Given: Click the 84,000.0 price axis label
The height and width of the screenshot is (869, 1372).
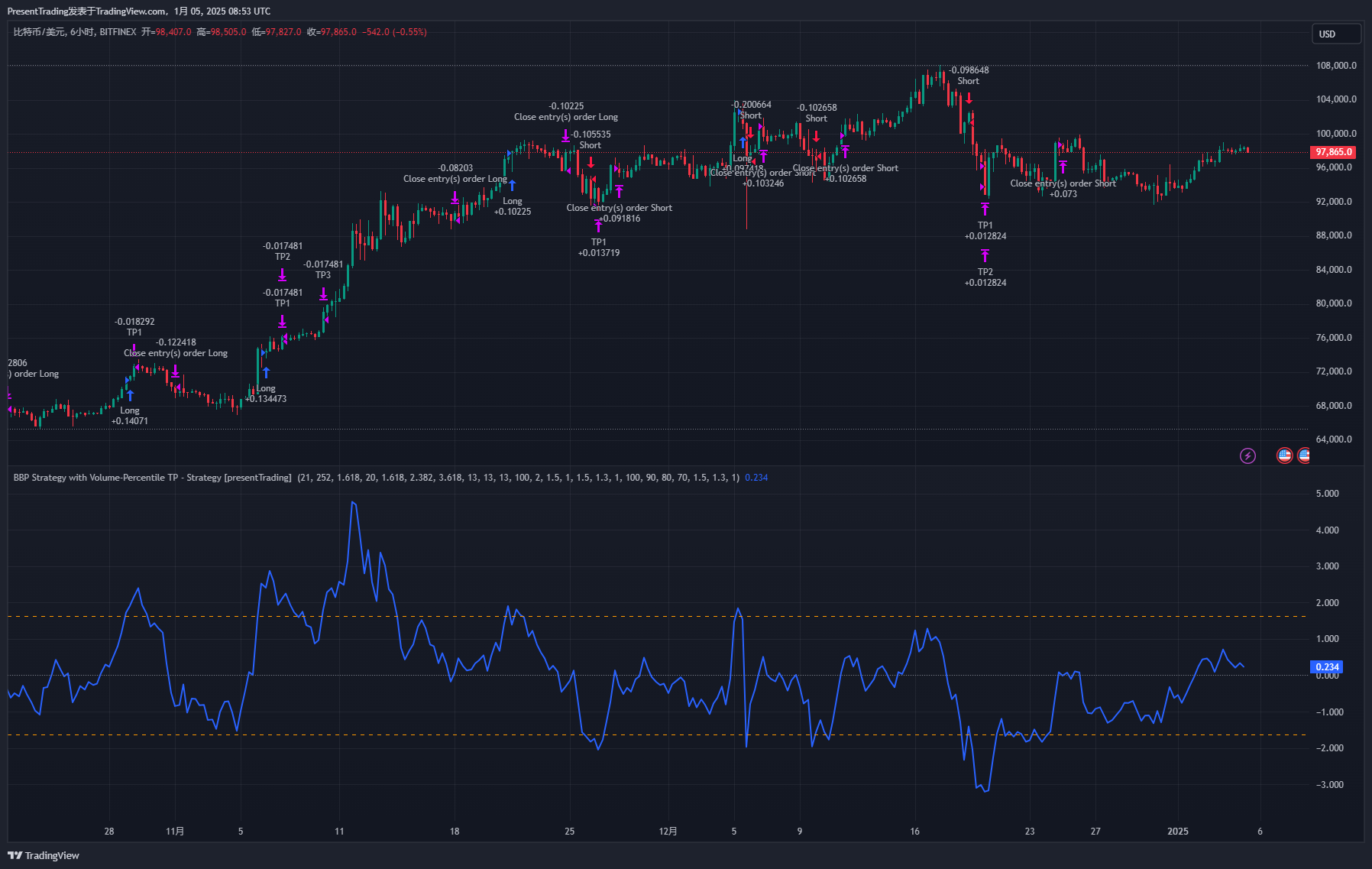Looking at the screenshot, I should click(1334, 270).
